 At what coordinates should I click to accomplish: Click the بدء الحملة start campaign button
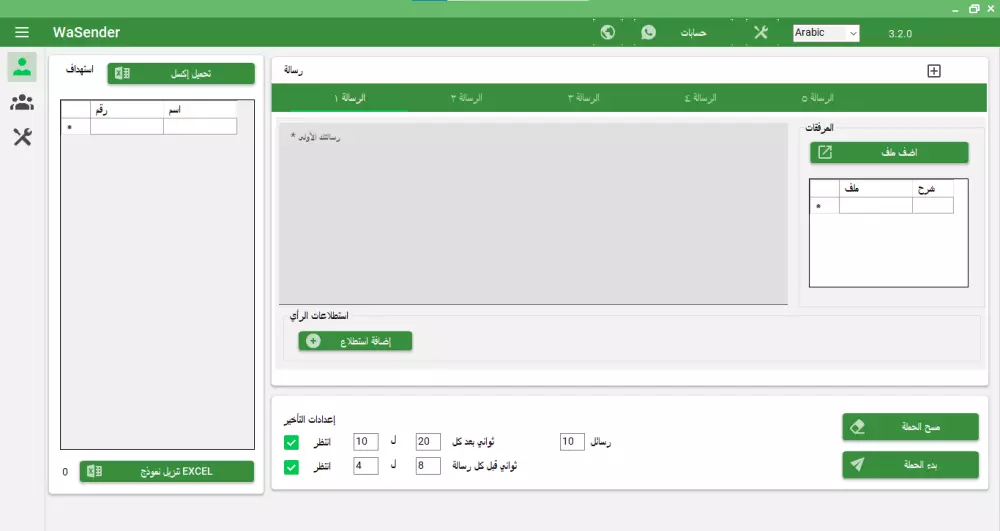[910, 465]
